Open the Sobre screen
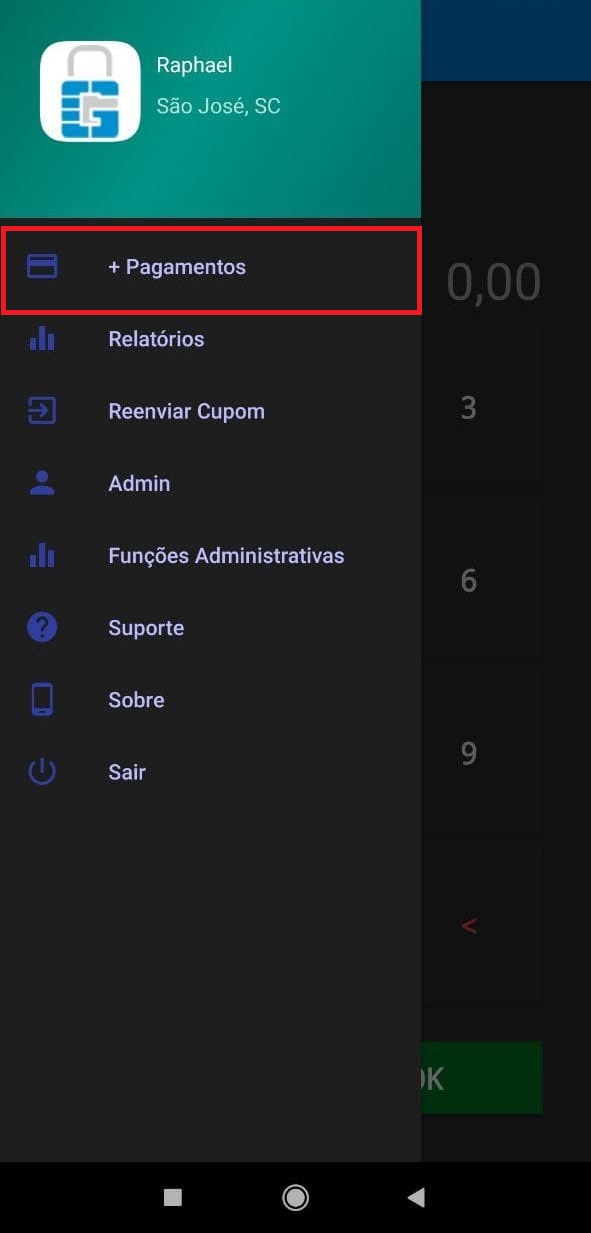 (136, 699)
